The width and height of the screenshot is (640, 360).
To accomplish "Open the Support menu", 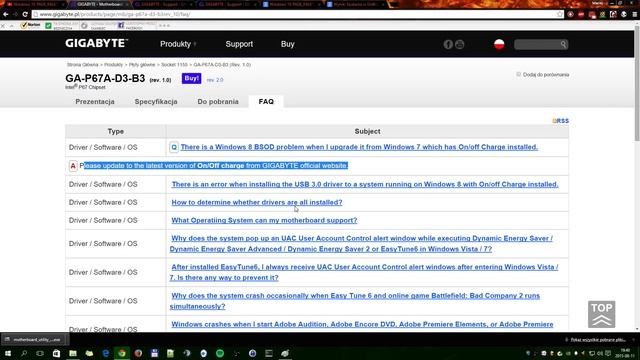I will point(239,44).
